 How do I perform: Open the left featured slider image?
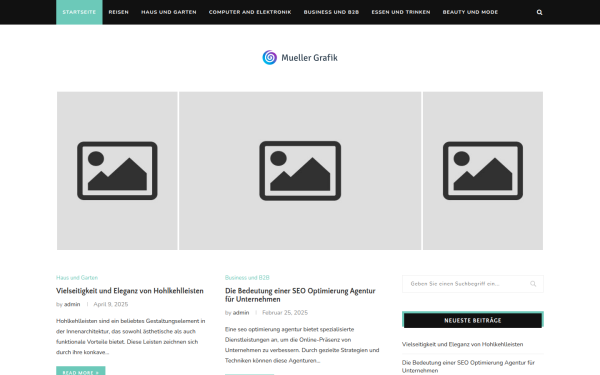pyautogui.click(x=117, y=171)
